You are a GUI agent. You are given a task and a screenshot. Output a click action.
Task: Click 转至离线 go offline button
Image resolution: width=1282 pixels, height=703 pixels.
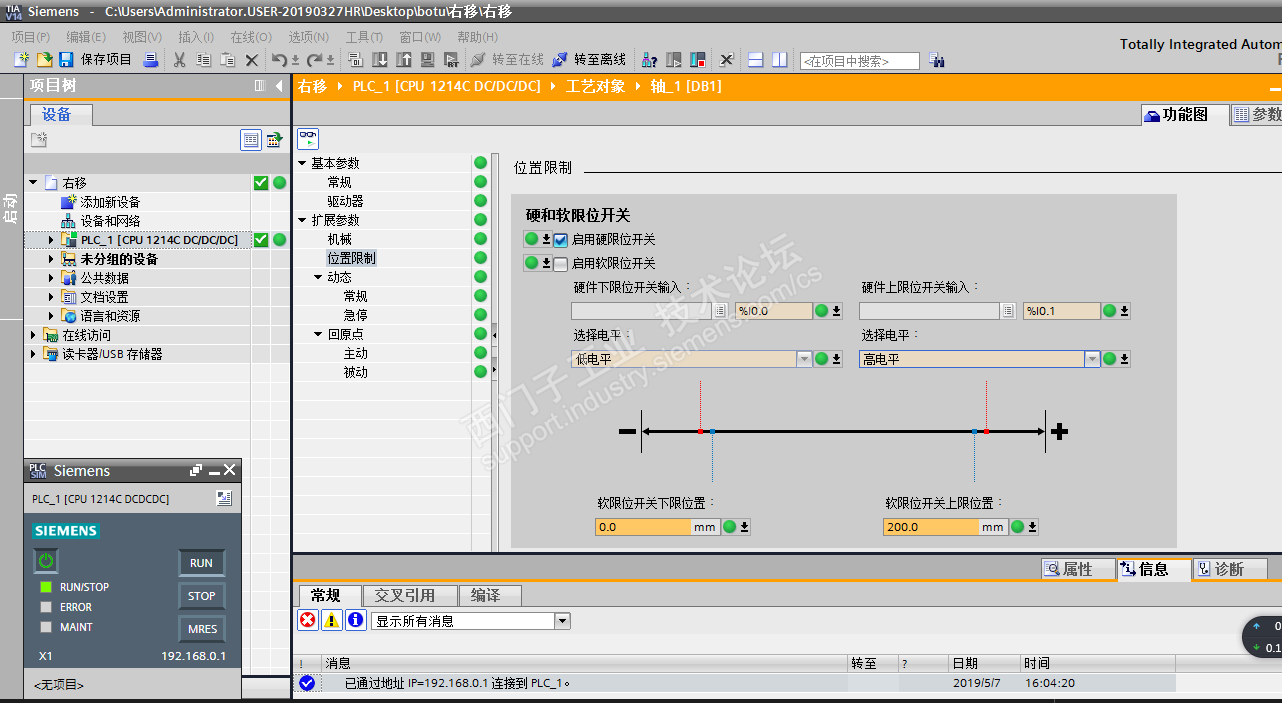tap(589, 60)
